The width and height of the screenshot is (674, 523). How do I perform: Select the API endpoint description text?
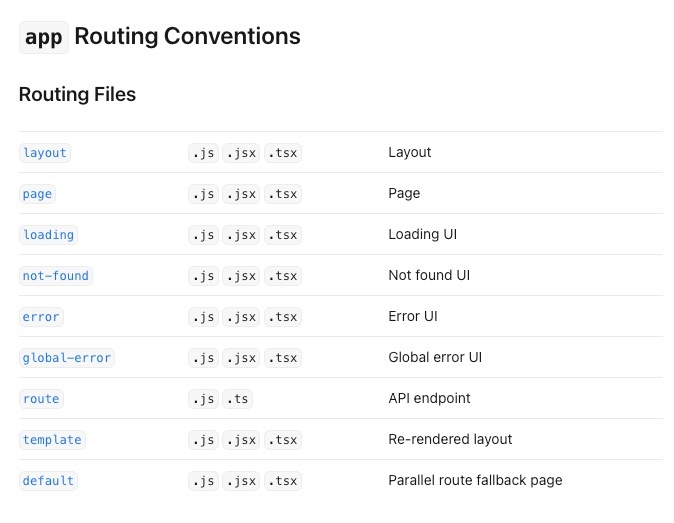point(429,398)
